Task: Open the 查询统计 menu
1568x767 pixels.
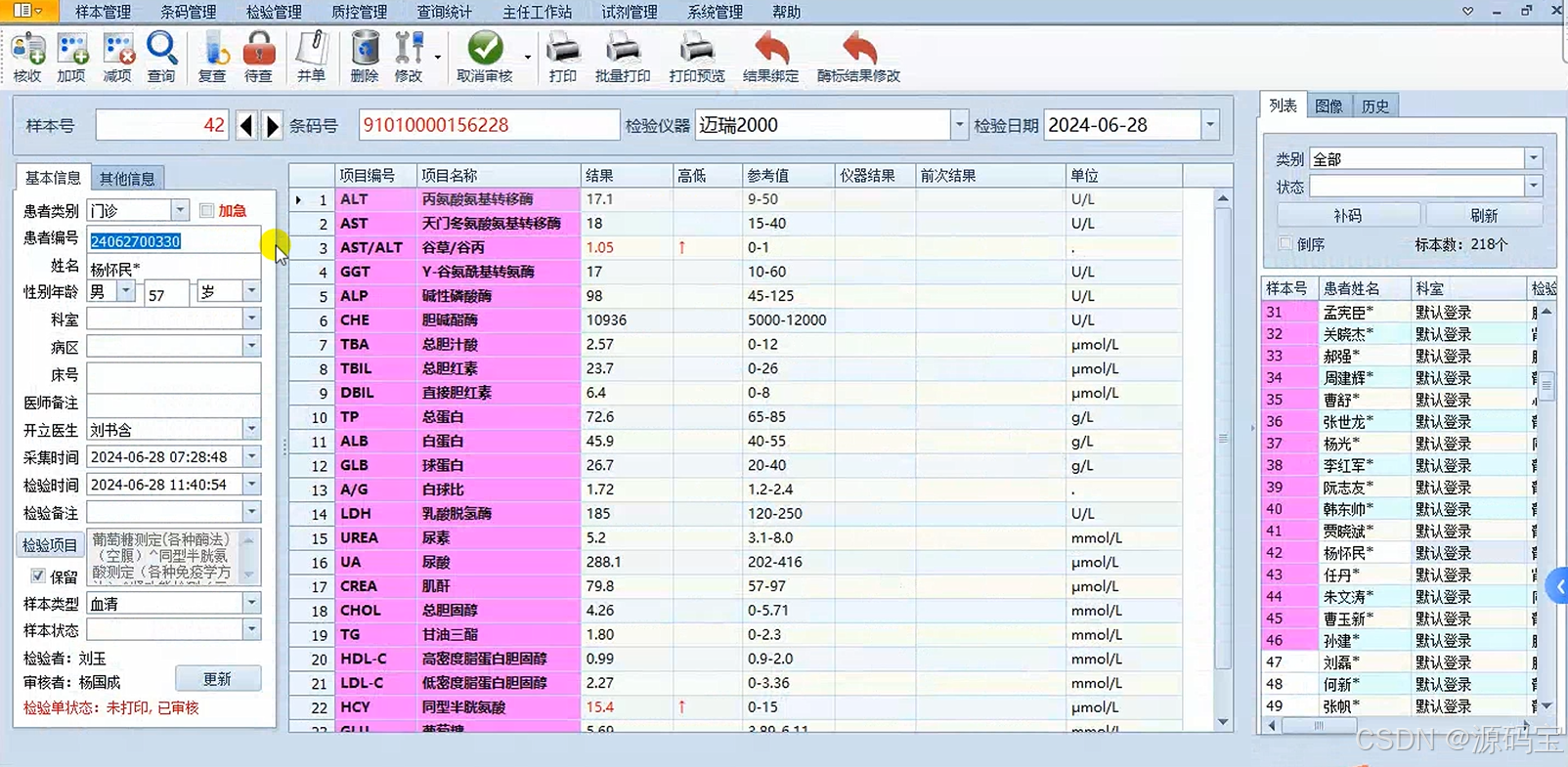Action: tap(445, 12)
